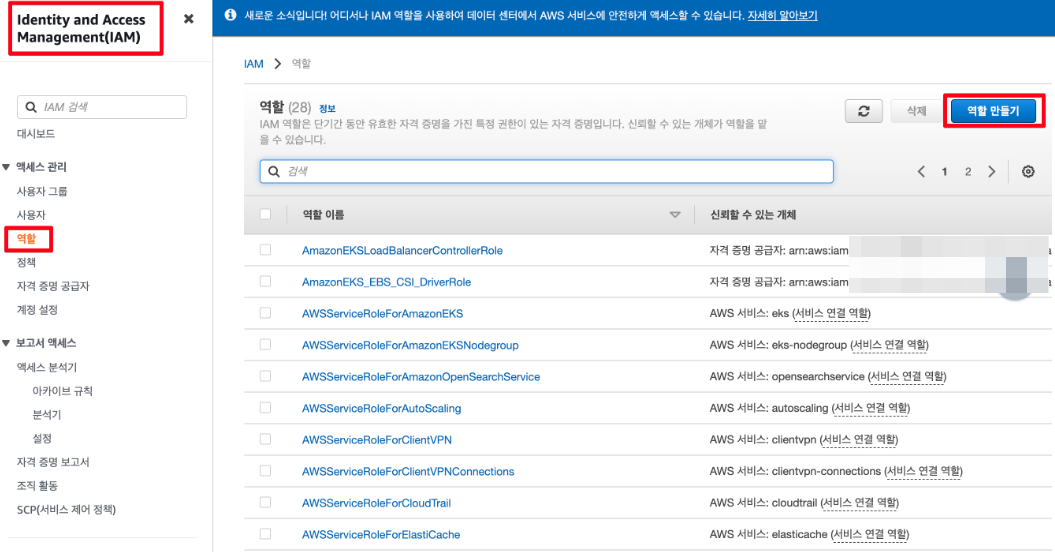Click the Identity and Access Management(IAM) title

(81, 28)
